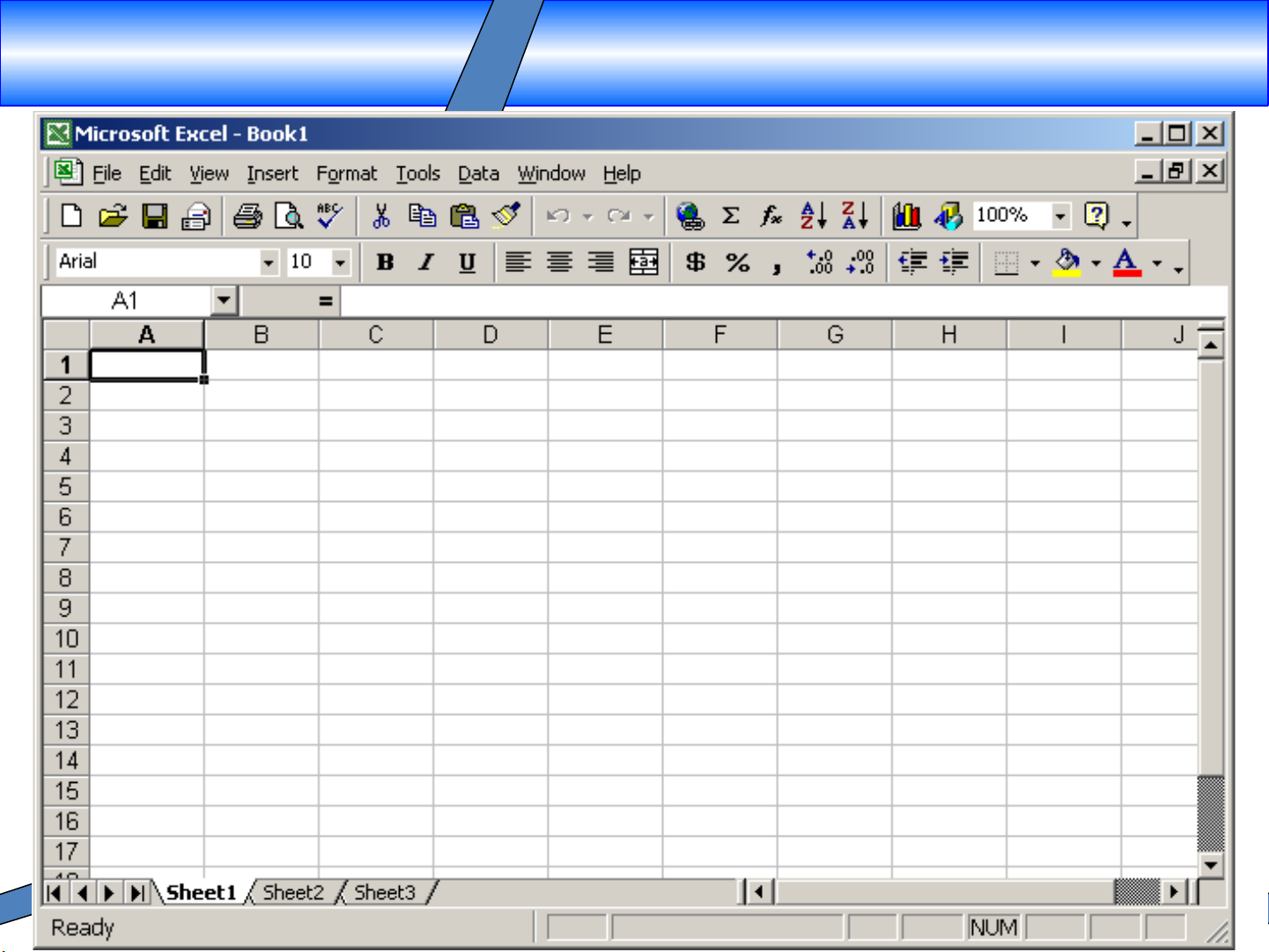Open the Edit menu
This screenshot has height=952, width=1269.
coord(155,173)
